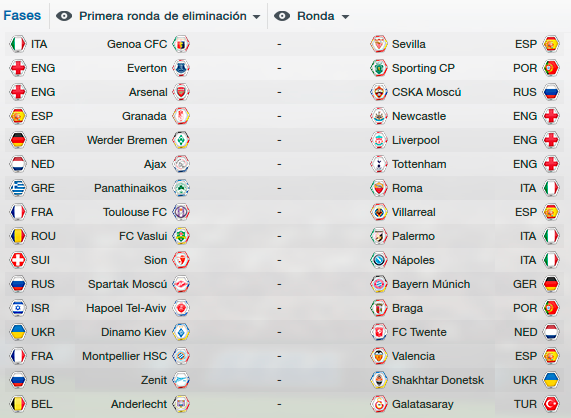Click the Ajax club crest
571x418 pixels.
pos(181,164)
